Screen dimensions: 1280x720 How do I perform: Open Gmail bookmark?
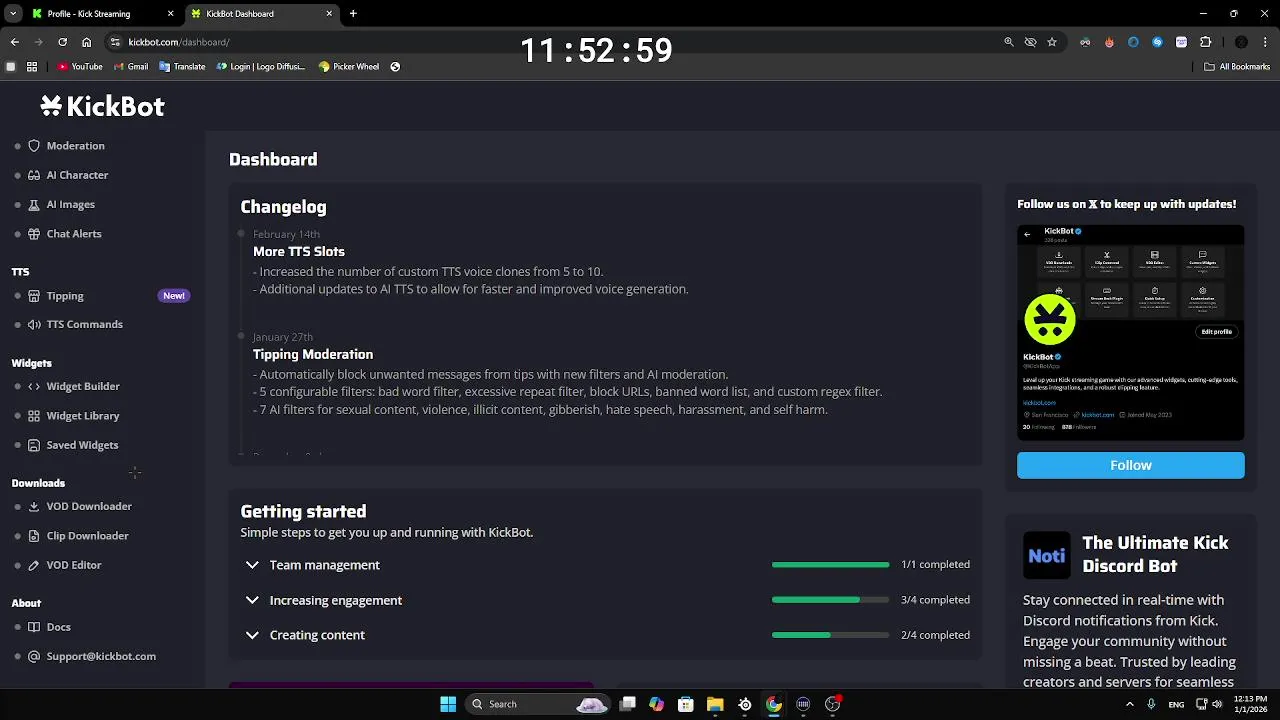pyautogui.click(x=130, y=67)
